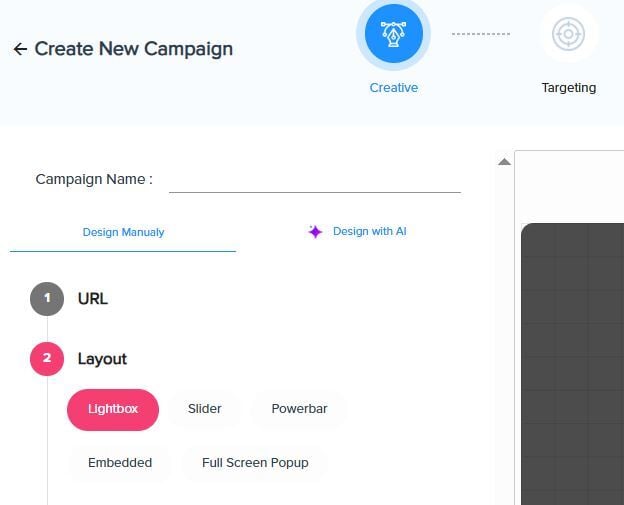Collapse the Layout section heading
This screenshot has width=624, height=505.
coord(102,359)
